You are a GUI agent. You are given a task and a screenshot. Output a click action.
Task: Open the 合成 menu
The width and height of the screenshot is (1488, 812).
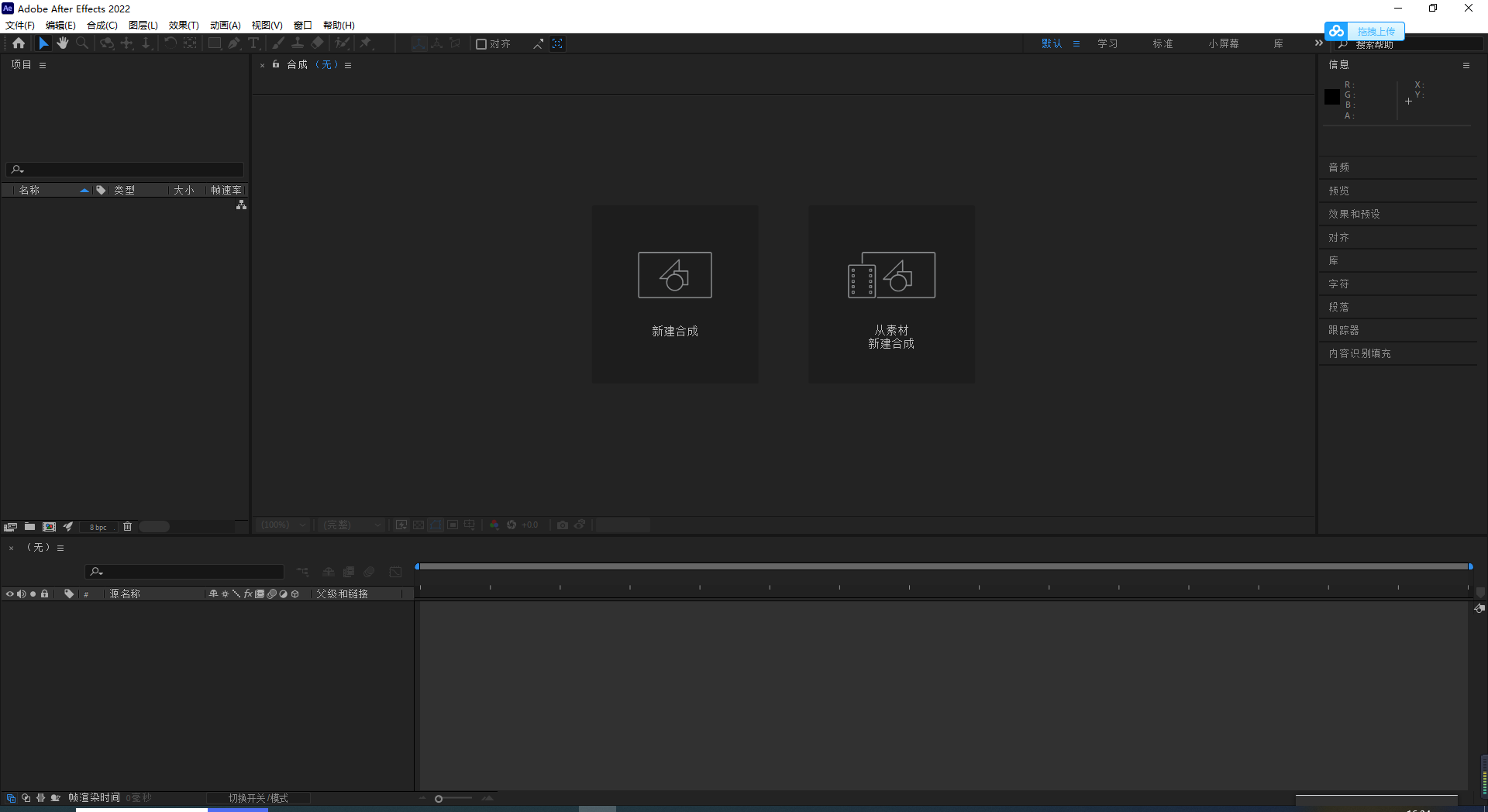point(102,26)
